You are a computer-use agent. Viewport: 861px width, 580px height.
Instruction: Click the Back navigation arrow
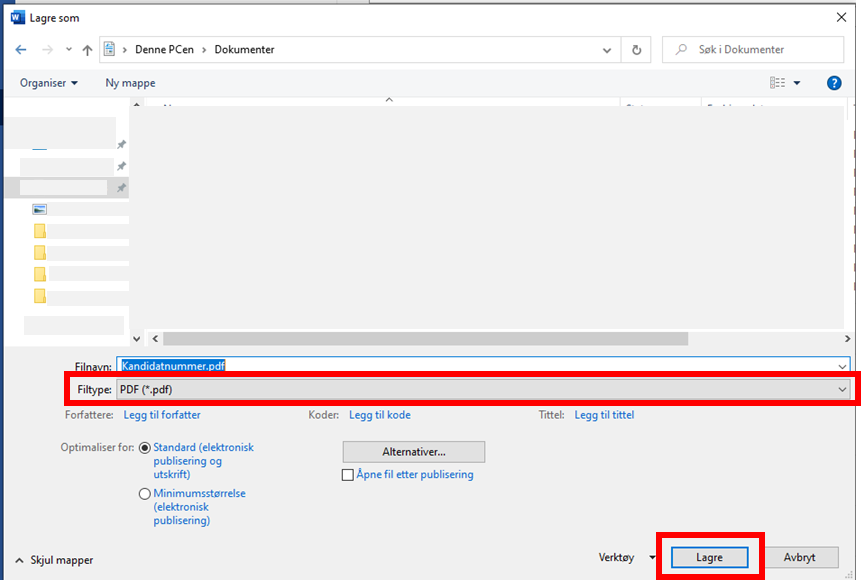coord(21,49)
